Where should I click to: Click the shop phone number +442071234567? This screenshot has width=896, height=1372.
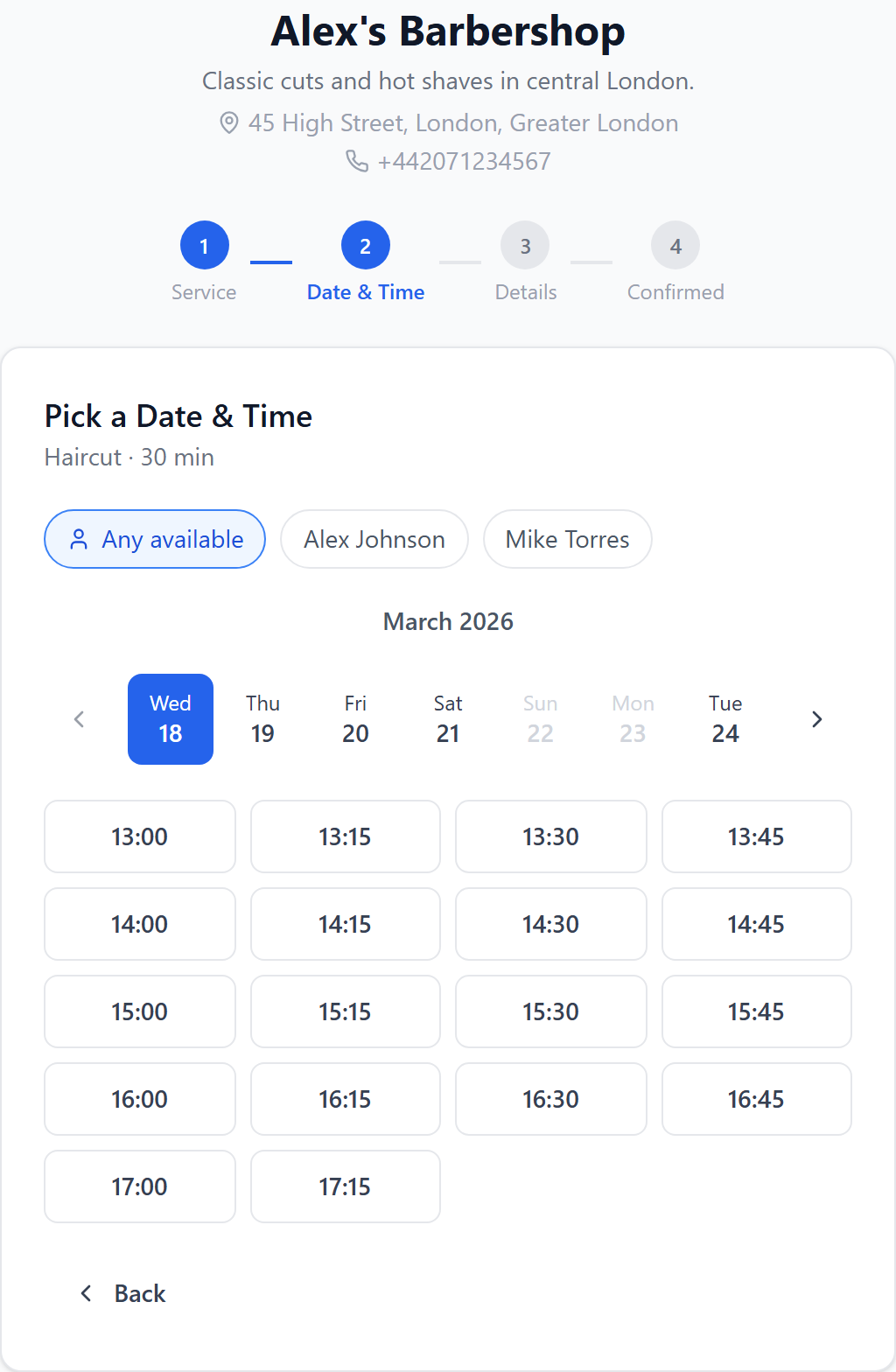(464, 161)
